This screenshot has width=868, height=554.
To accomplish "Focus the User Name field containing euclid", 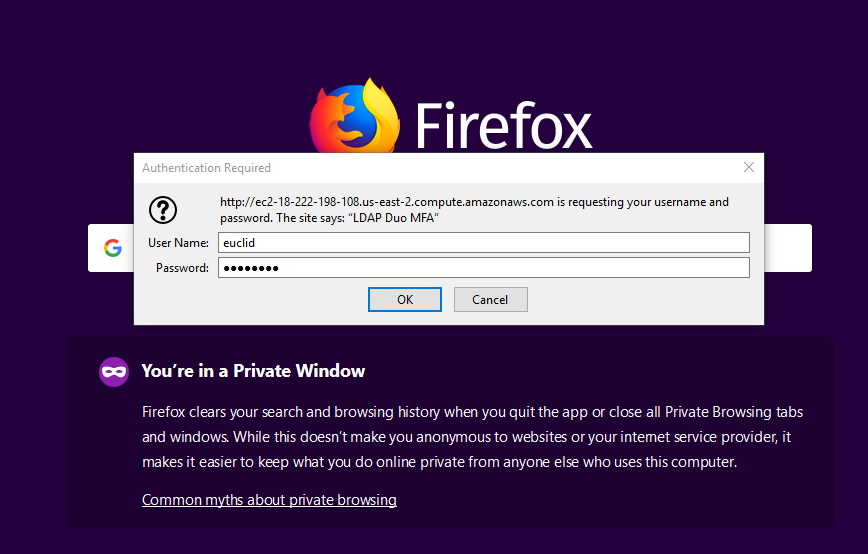I will pos(484,242).
